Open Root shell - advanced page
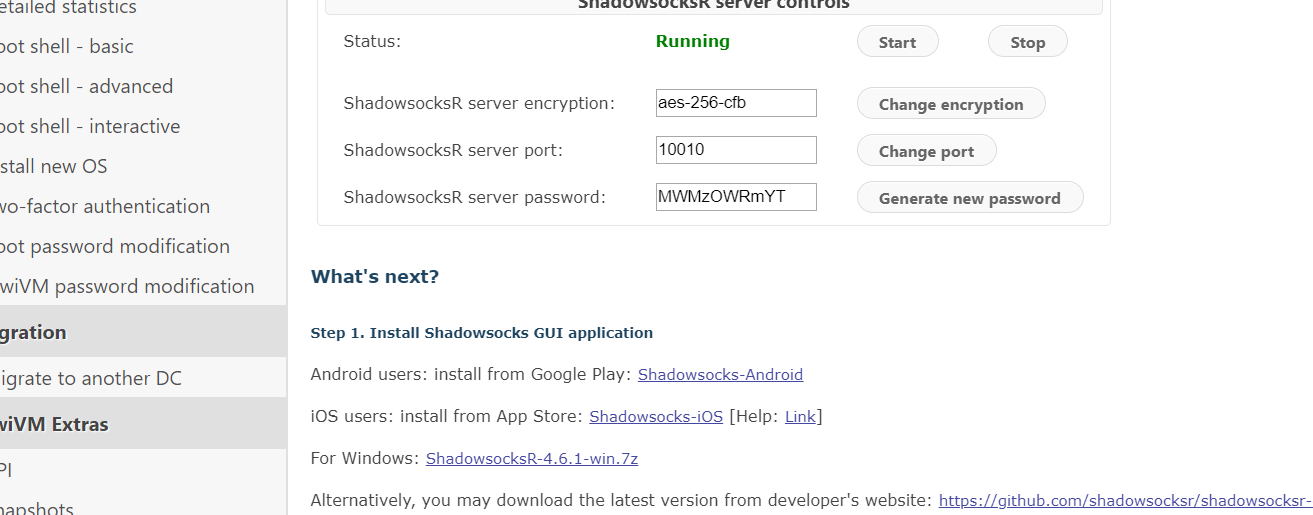Image resolution: width=1313 pixels, height=515 pixels. pyautogui.click(x=86, y=87)
